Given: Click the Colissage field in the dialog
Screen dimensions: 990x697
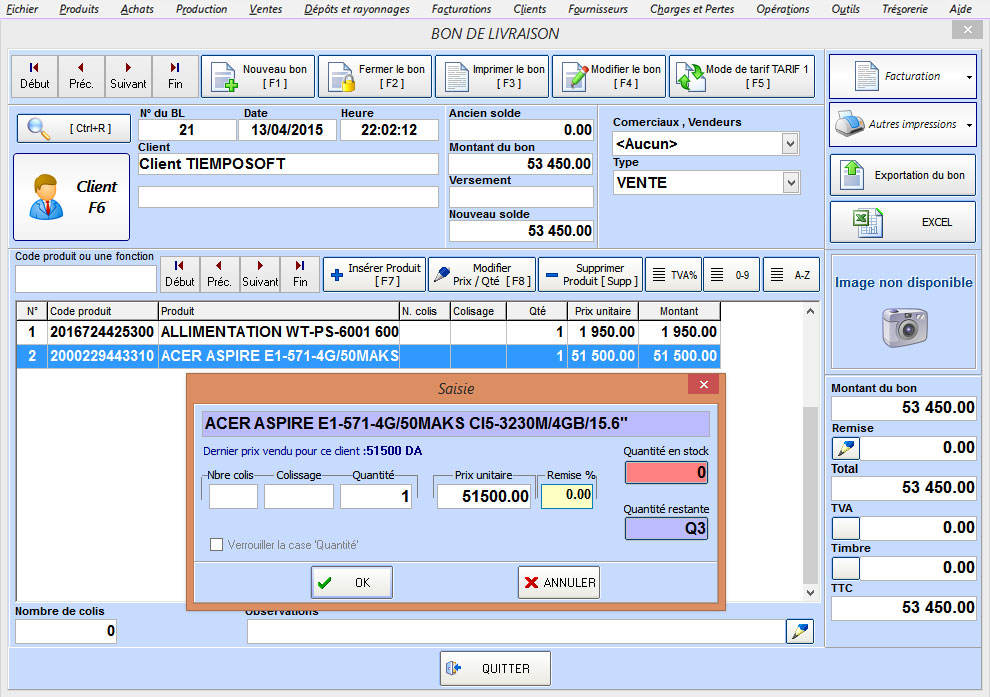Looking at the screenshot, I should coord(299,496).
